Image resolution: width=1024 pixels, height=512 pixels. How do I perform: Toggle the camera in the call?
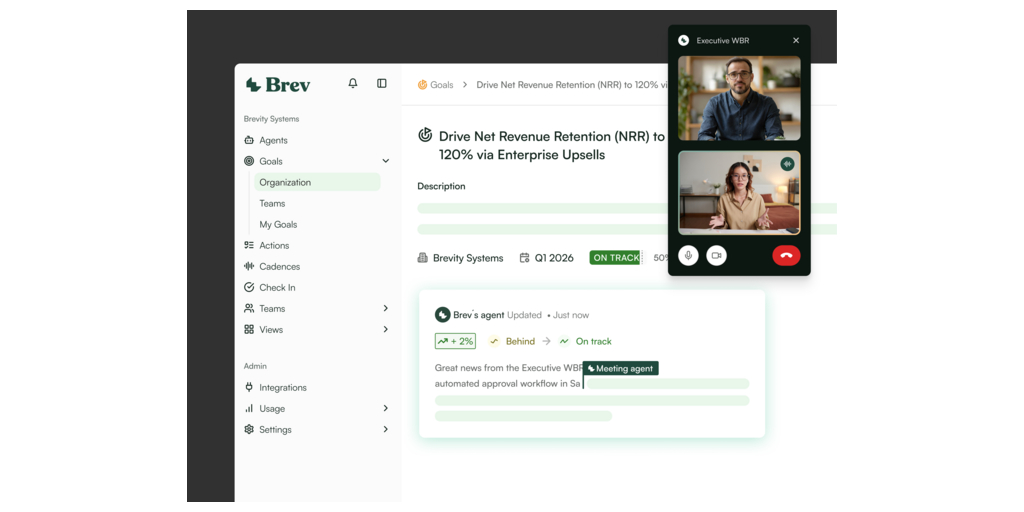716,256
